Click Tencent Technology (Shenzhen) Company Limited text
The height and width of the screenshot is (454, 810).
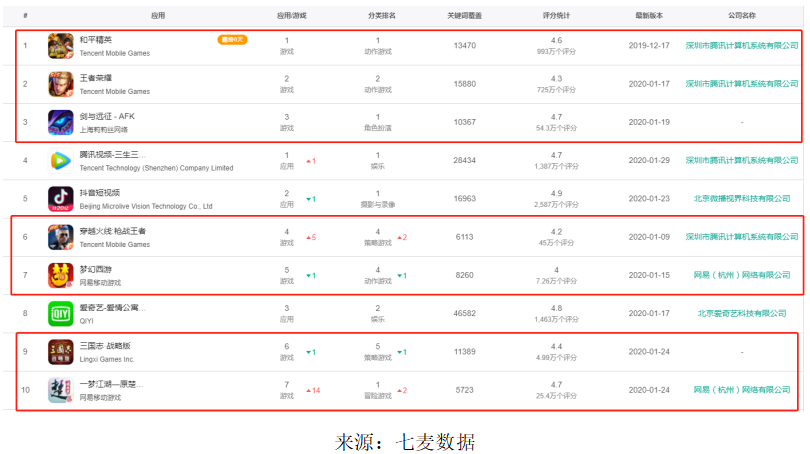[156, 168]
